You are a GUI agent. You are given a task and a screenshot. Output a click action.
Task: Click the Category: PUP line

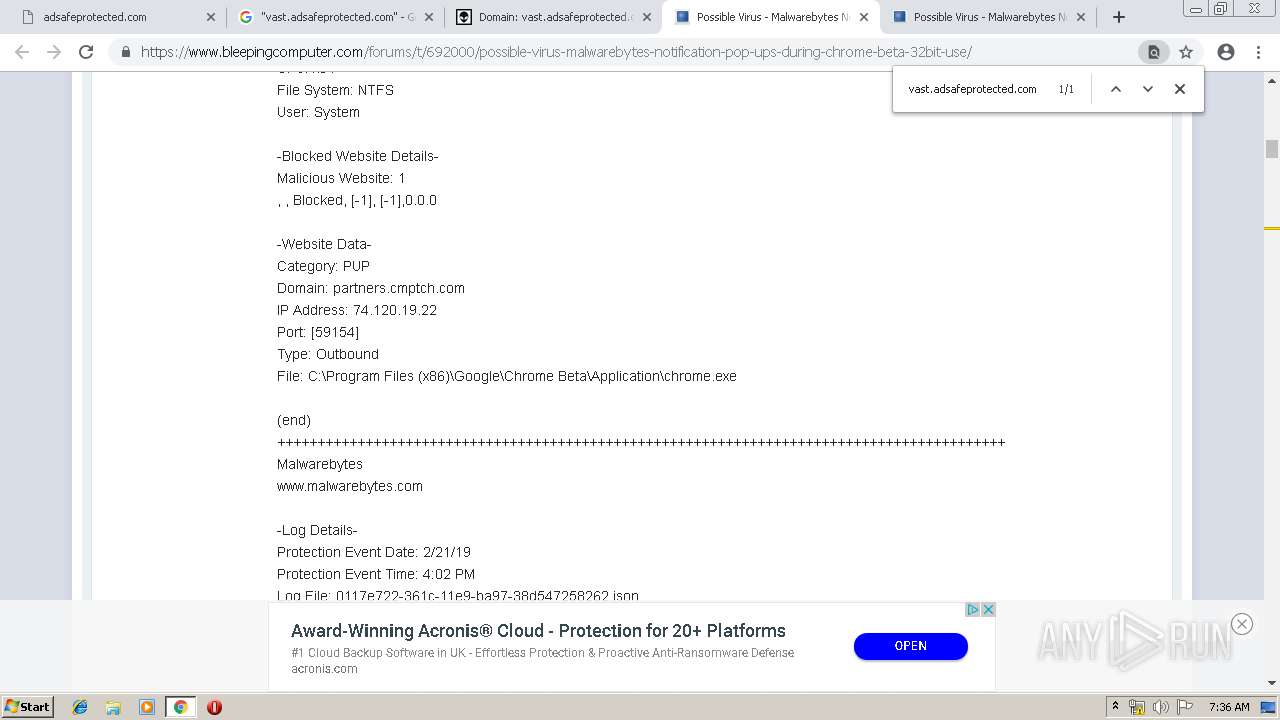coord(323,266)
